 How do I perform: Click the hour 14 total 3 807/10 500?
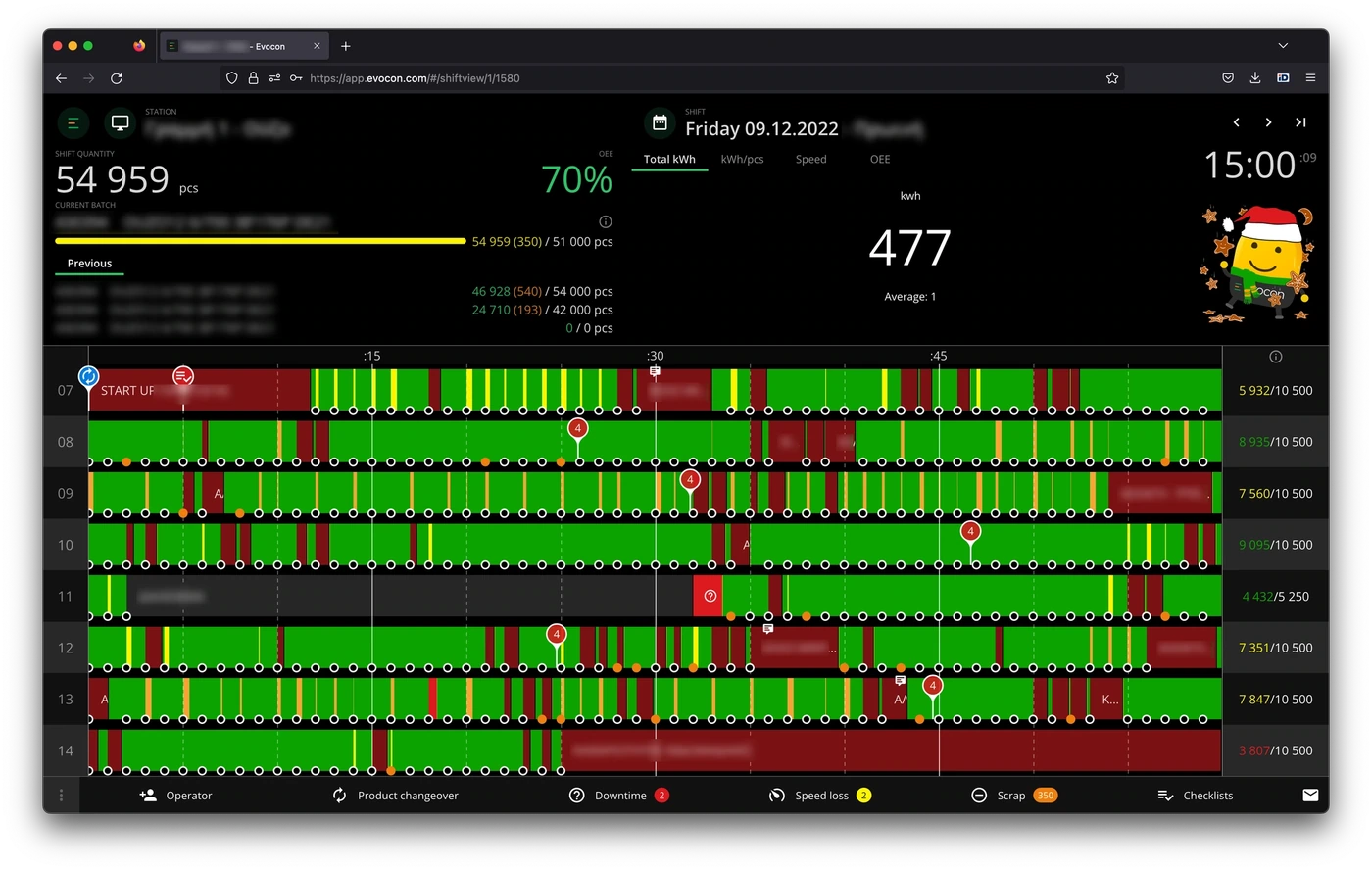click(1275, 750)
